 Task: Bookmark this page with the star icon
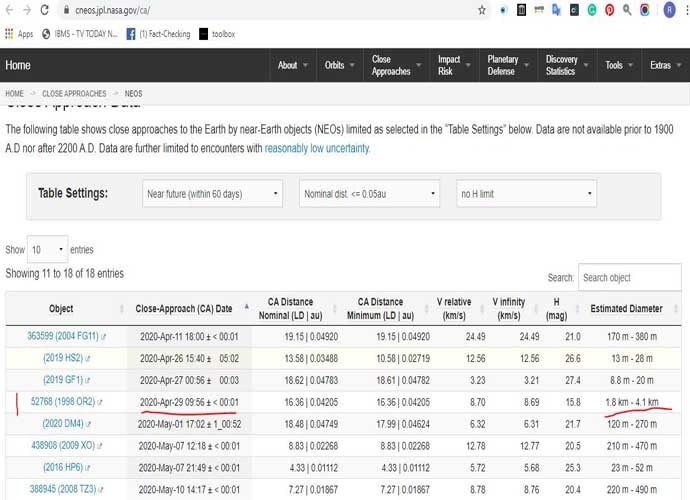pos(482,10)
